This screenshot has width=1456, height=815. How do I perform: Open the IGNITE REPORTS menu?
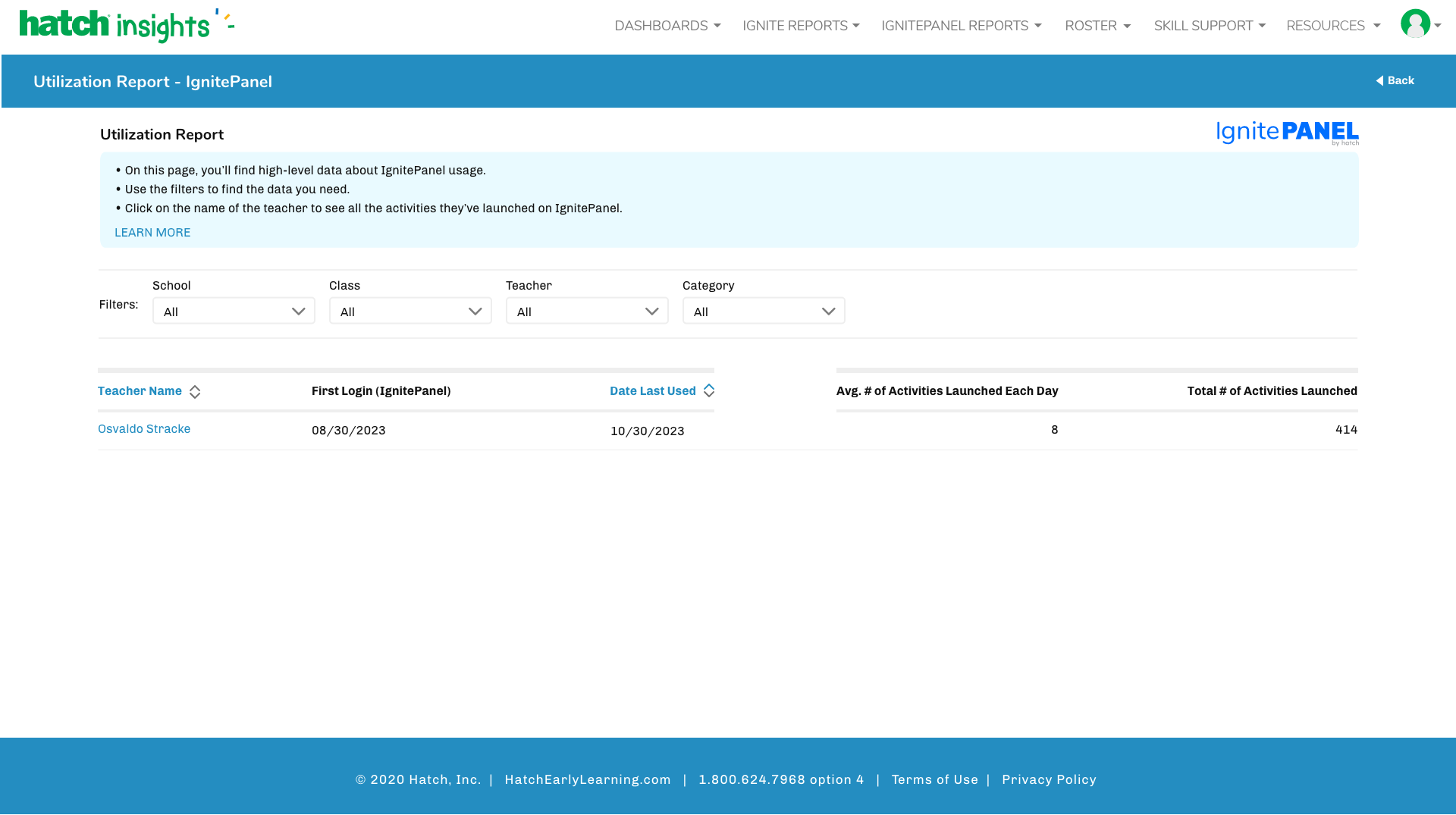click(801, 26)
